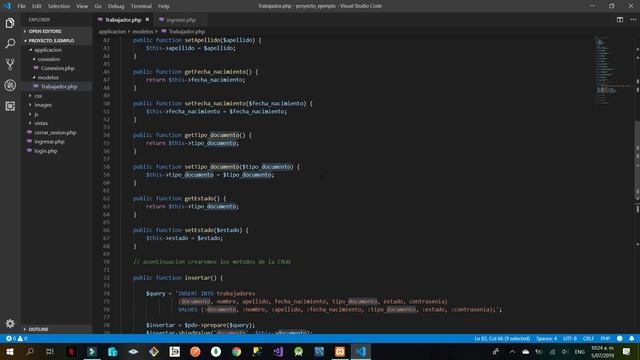The image size is (640, 360).
Task: Collapse the applicacion folder
Action: pyautogui.click(x=56, y=50)
